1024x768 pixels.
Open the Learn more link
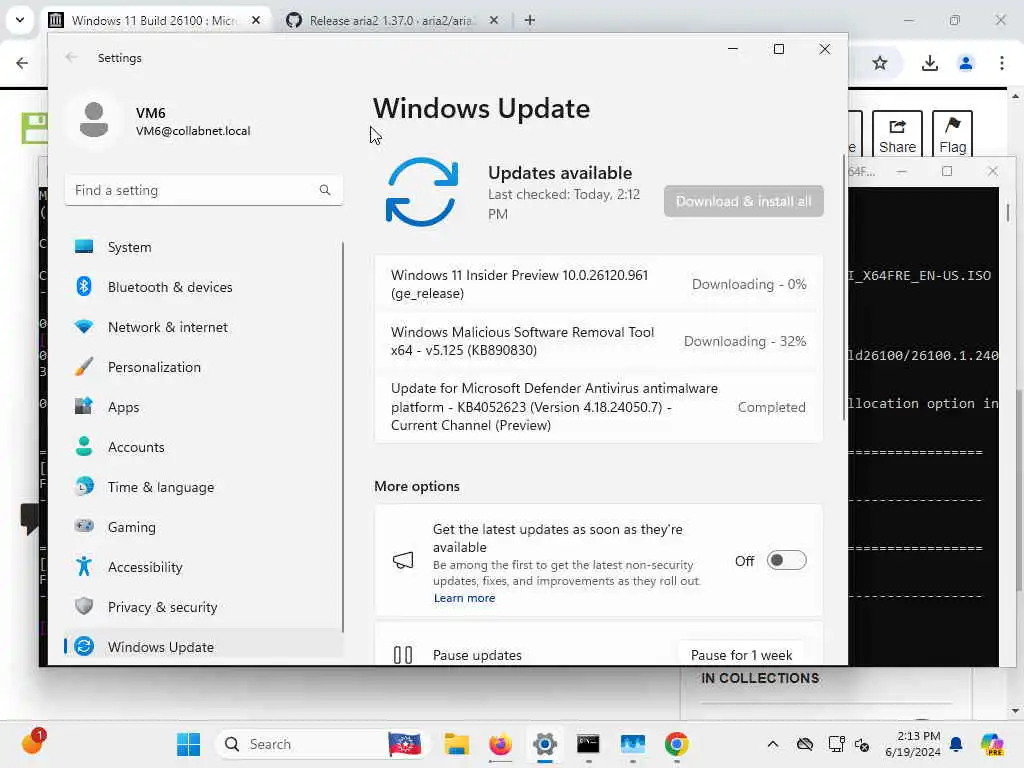(464, 598)
